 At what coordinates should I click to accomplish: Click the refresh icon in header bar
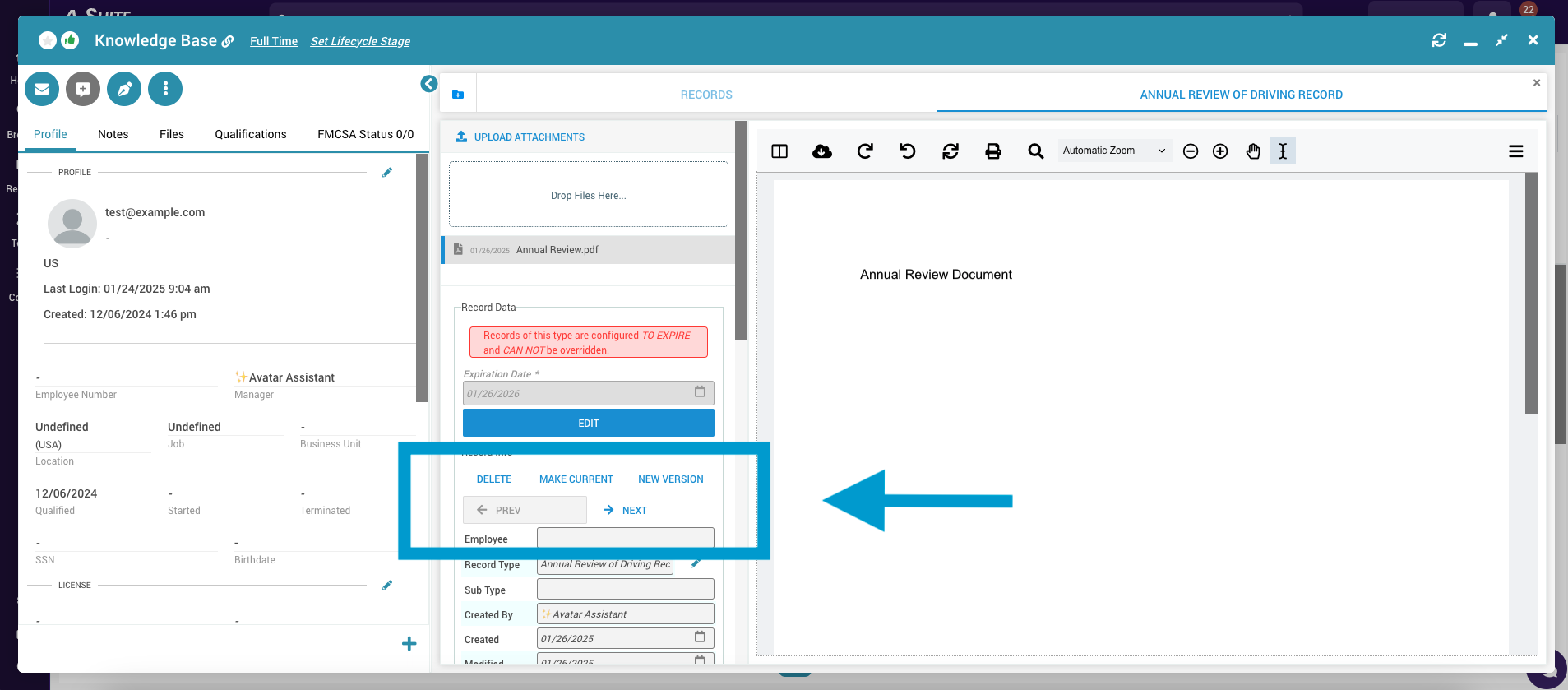tap(1439, 40)
